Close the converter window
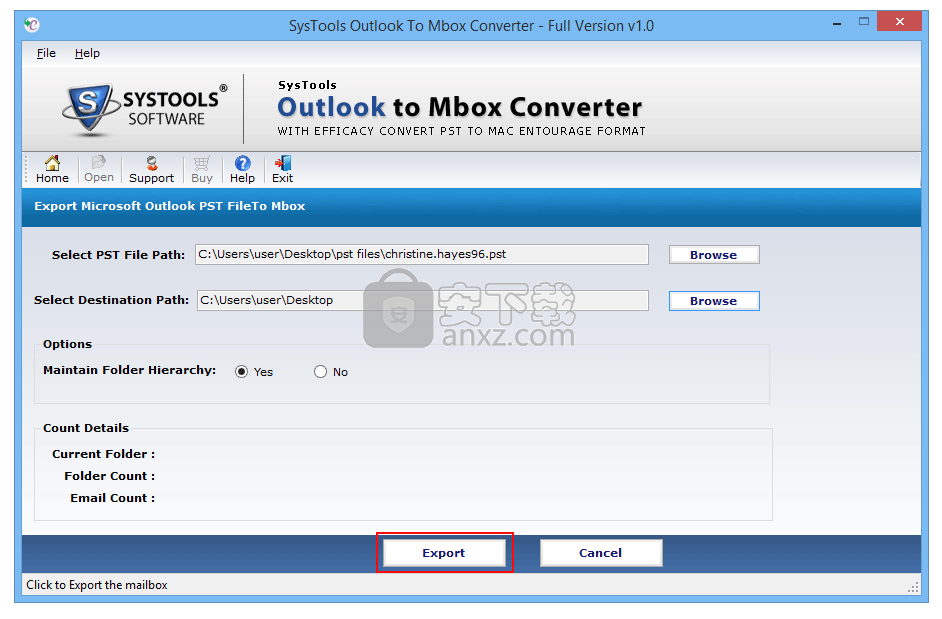The height and width of the screenshot is (619, 942). [899, 22]
